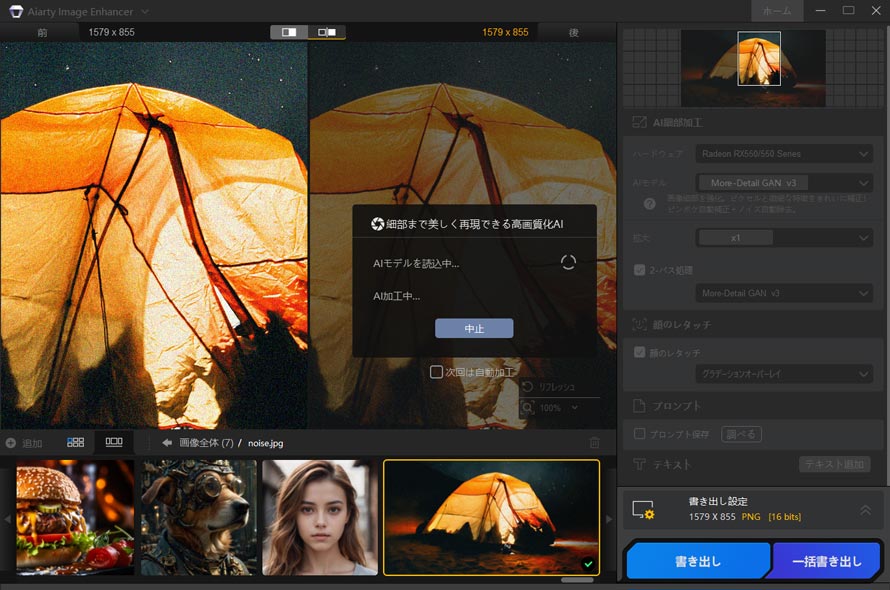Toggle the 顔のレタッチ checkbox
Viewport: 890px width, 590px height.
(x=640, y=353)
